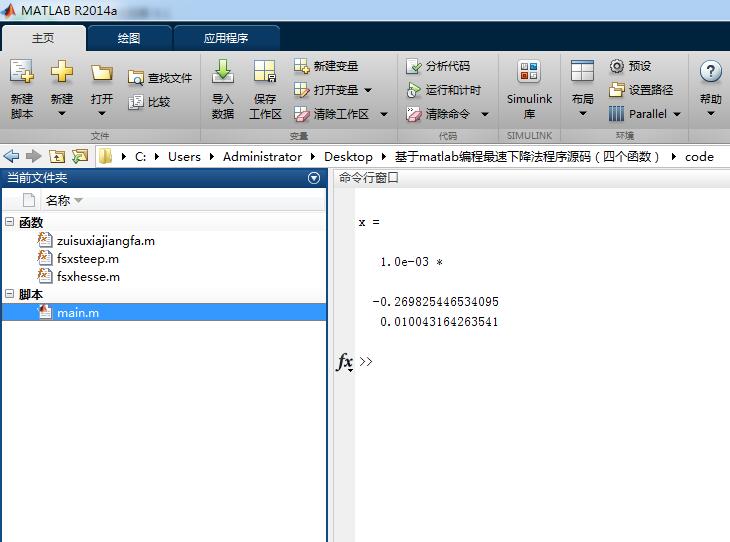Viewport: 730px width, 542px height.
Task: Click the Help (帮助) question mark icon
Action: tap(710, 72)
